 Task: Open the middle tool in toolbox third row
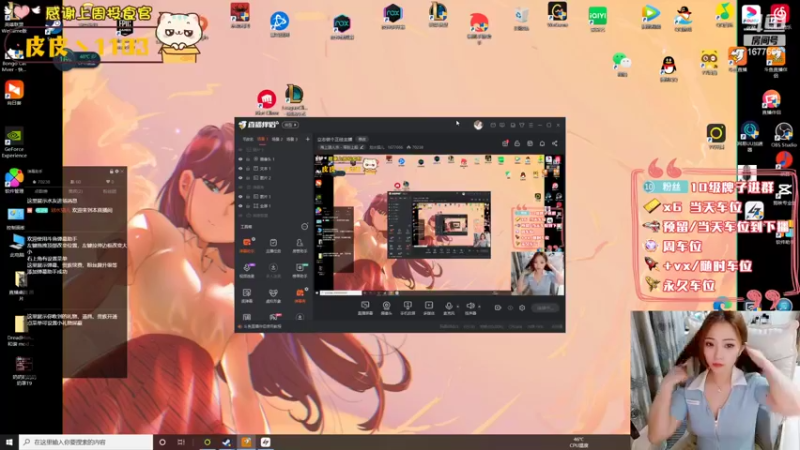click(x=273, y=295)
